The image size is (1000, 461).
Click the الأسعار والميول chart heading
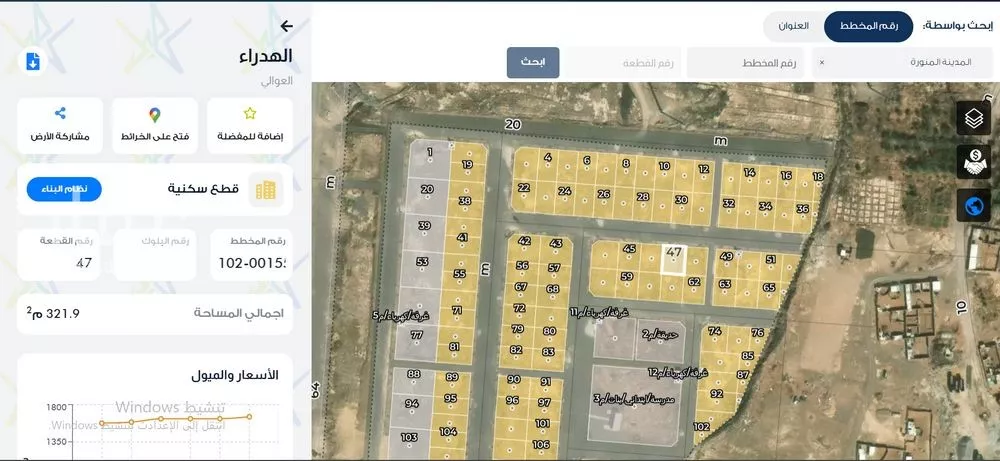[235, 375]
